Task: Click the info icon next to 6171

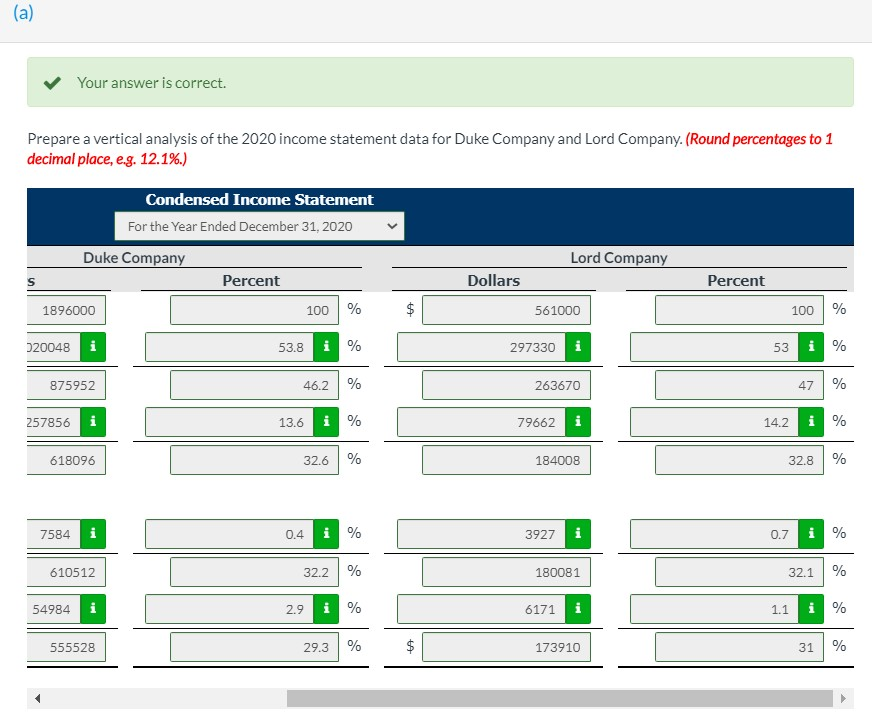Action: coord(578,608)
